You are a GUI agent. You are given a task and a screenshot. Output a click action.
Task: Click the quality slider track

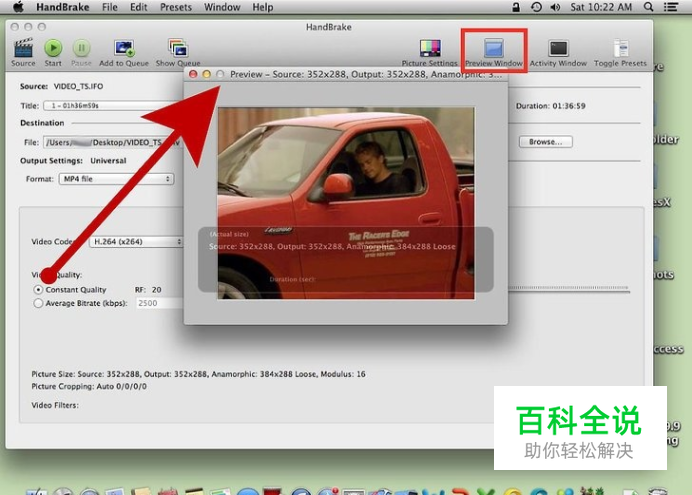pos(568,288)
